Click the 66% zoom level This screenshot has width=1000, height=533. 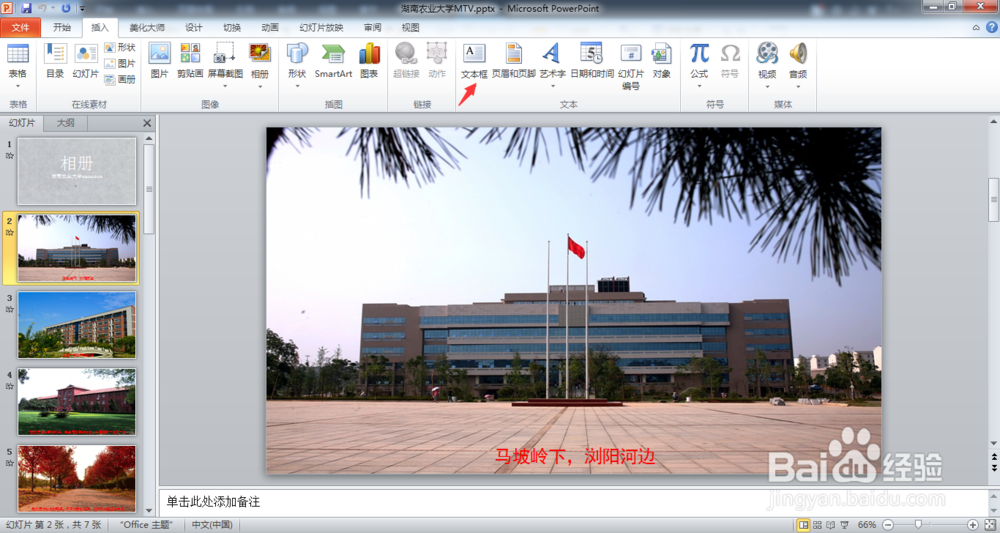point(866,525)
